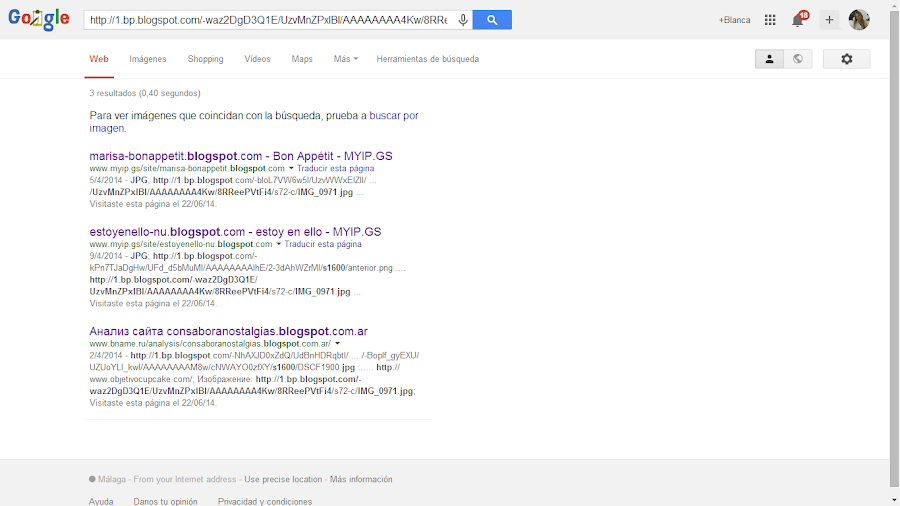The width and height of the screenshot is (900, 506).
Task: Open the account profile photo
Action: coord(859,20)
